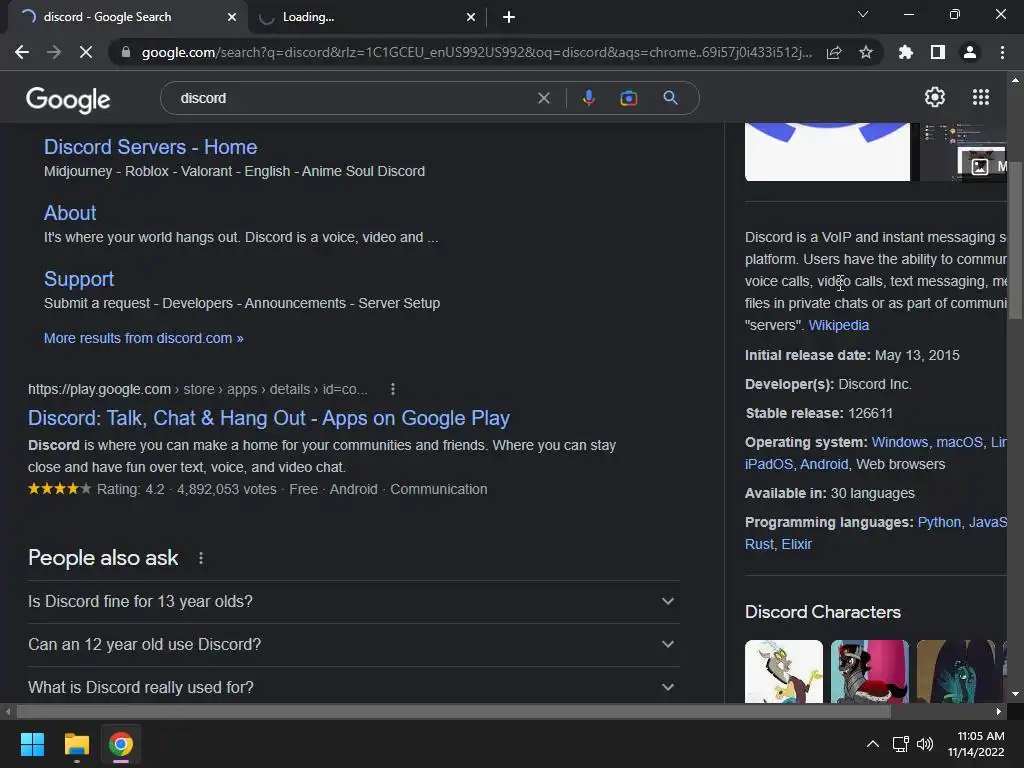This screenshot has height=768, width=1024.
Task: Close the discord Google Search tab
Action: 232,17
